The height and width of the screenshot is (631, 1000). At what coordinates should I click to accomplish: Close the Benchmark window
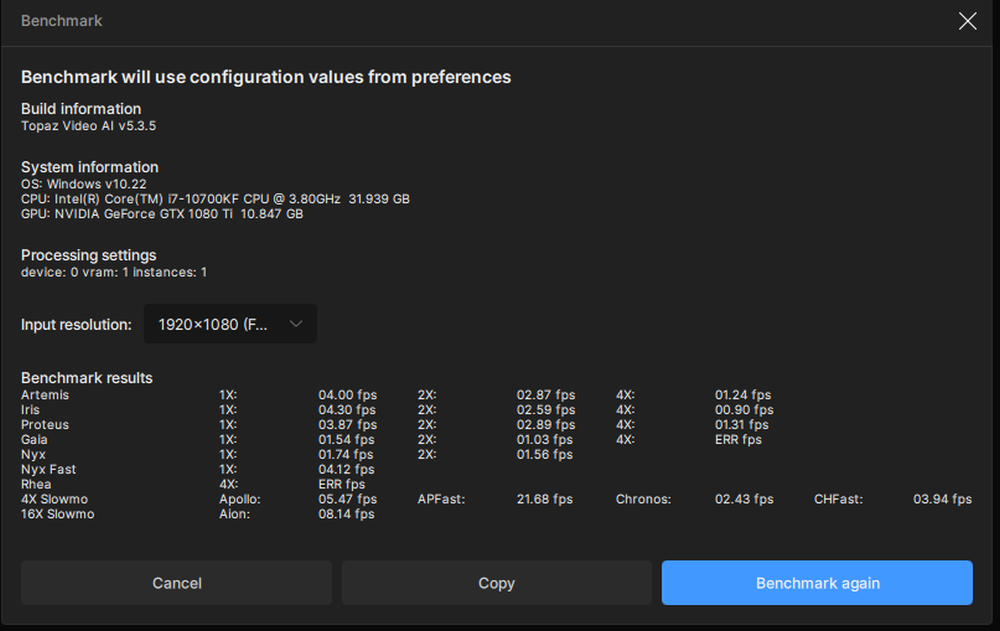click(x=967, y=20)
